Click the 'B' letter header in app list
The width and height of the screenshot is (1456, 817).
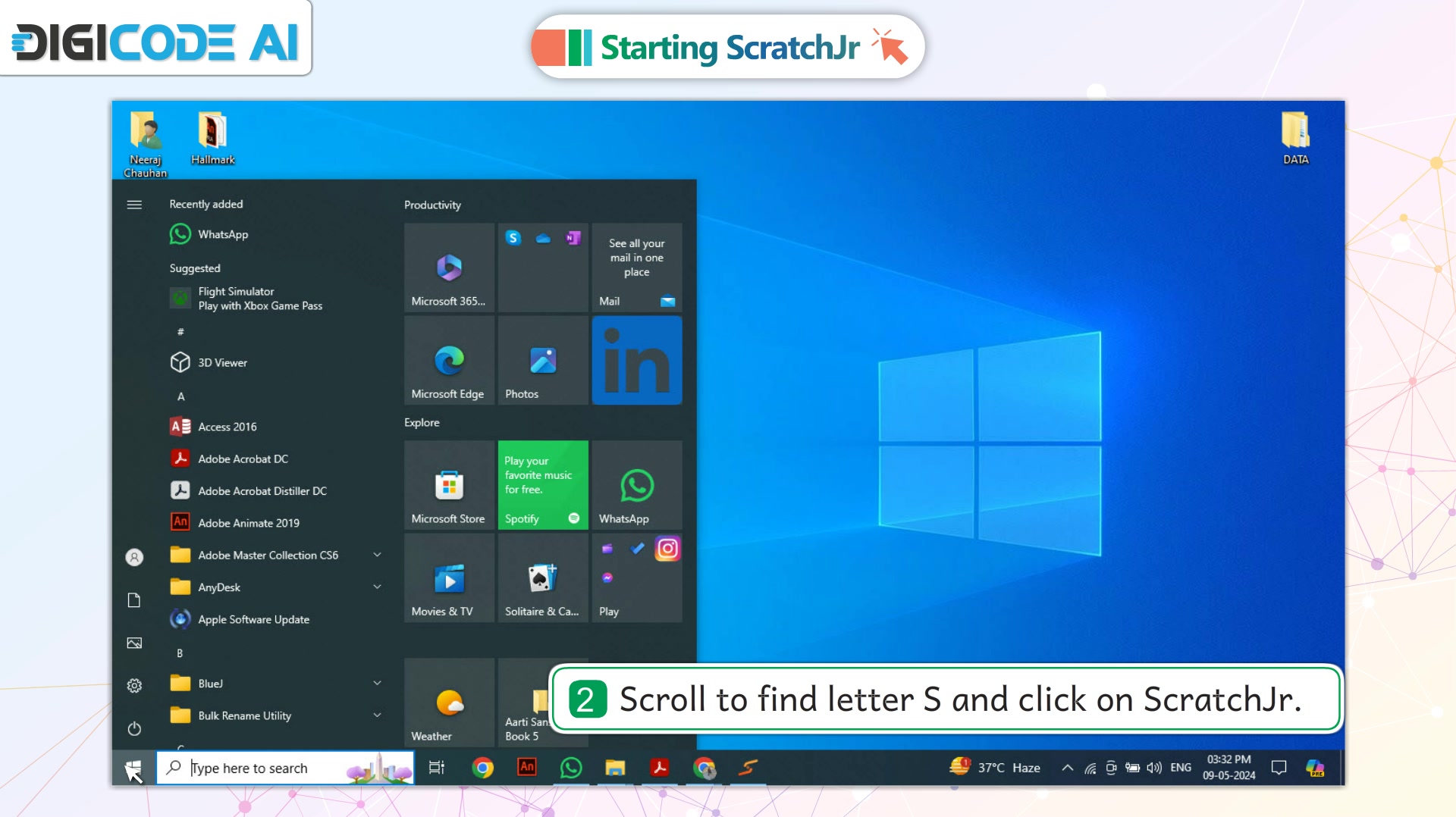click(180, 653)
